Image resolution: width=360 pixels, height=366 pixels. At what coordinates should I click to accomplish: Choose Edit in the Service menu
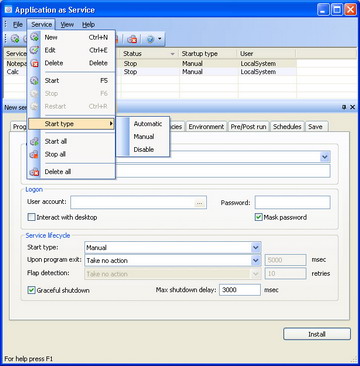coord(71,50)
